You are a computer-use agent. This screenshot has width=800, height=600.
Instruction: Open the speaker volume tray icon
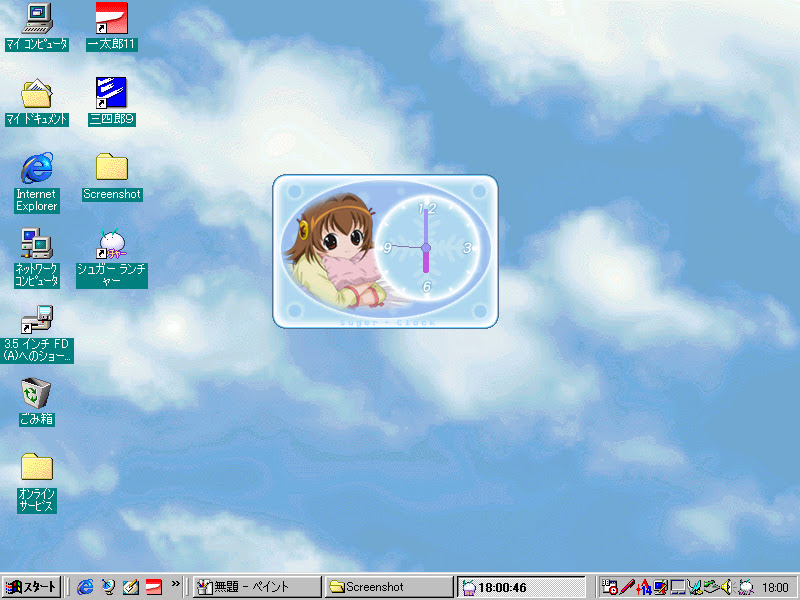click(x=728, y=587)
